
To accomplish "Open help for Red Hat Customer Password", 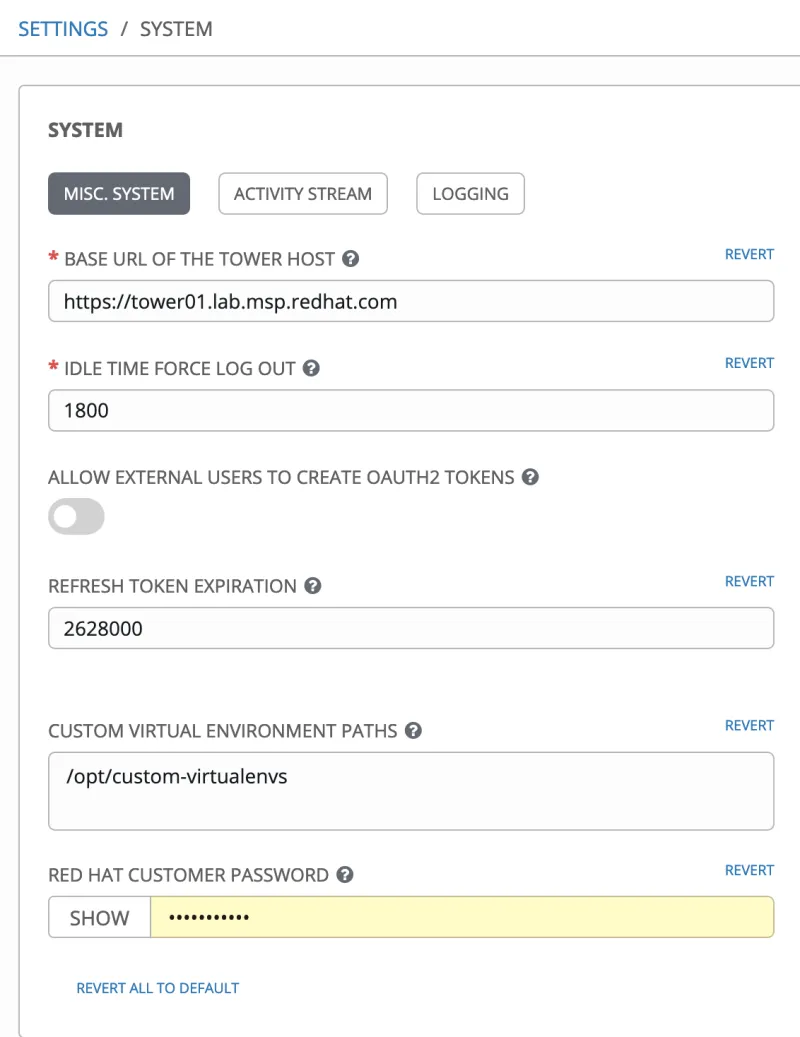I will [344, 875].
